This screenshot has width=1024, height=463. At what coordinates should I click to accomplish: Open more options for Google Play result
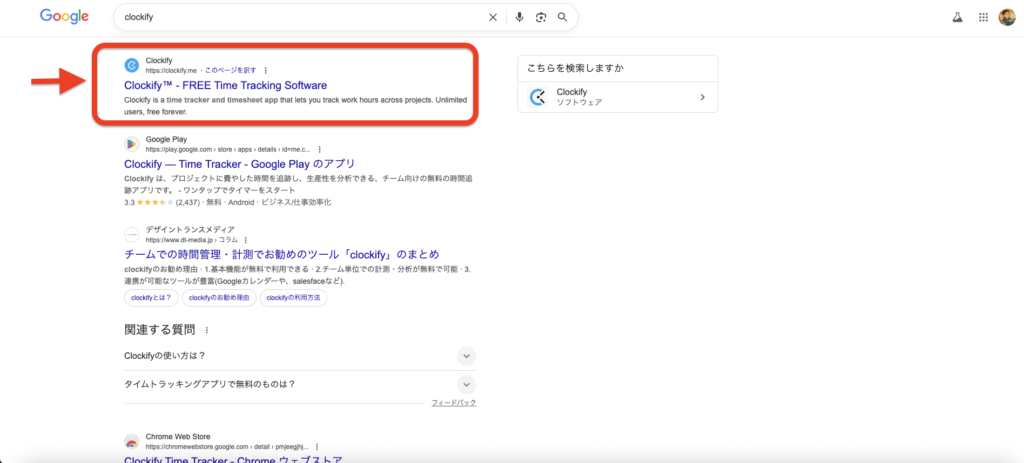[319, 150]
